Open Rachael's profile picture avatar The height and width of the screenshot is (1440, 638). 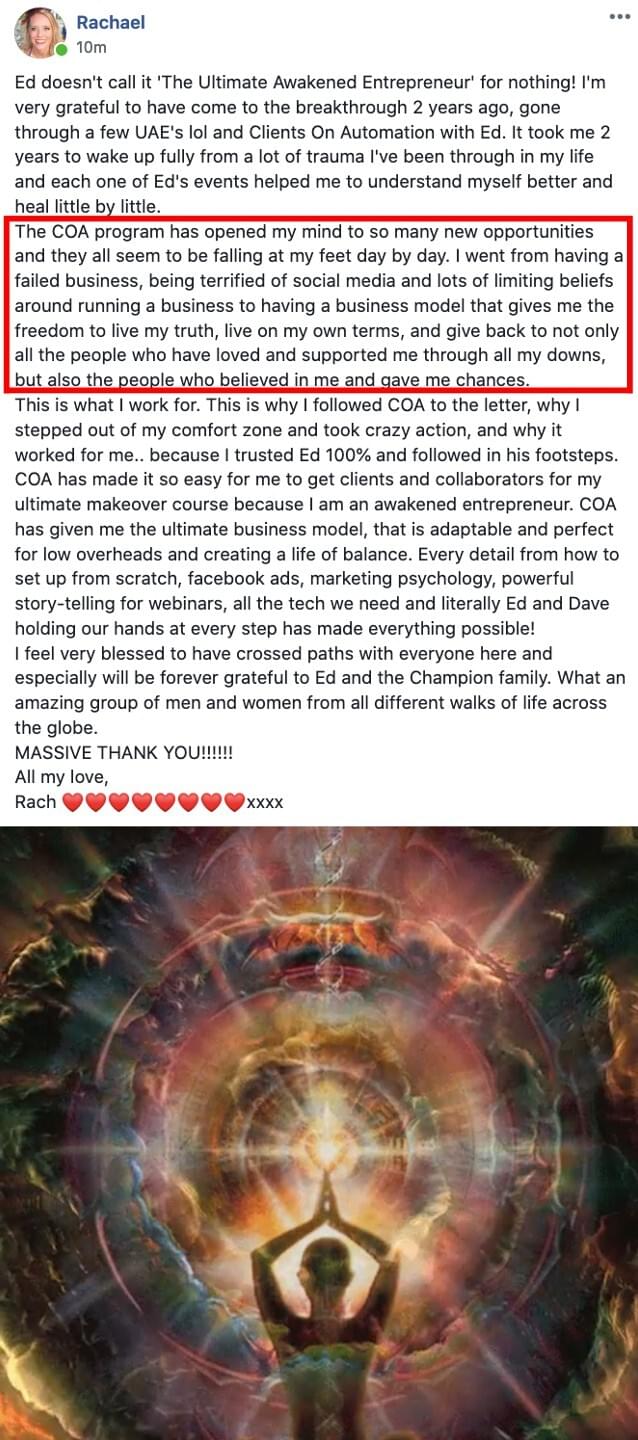pyautogui.click(x=40, y=34)
